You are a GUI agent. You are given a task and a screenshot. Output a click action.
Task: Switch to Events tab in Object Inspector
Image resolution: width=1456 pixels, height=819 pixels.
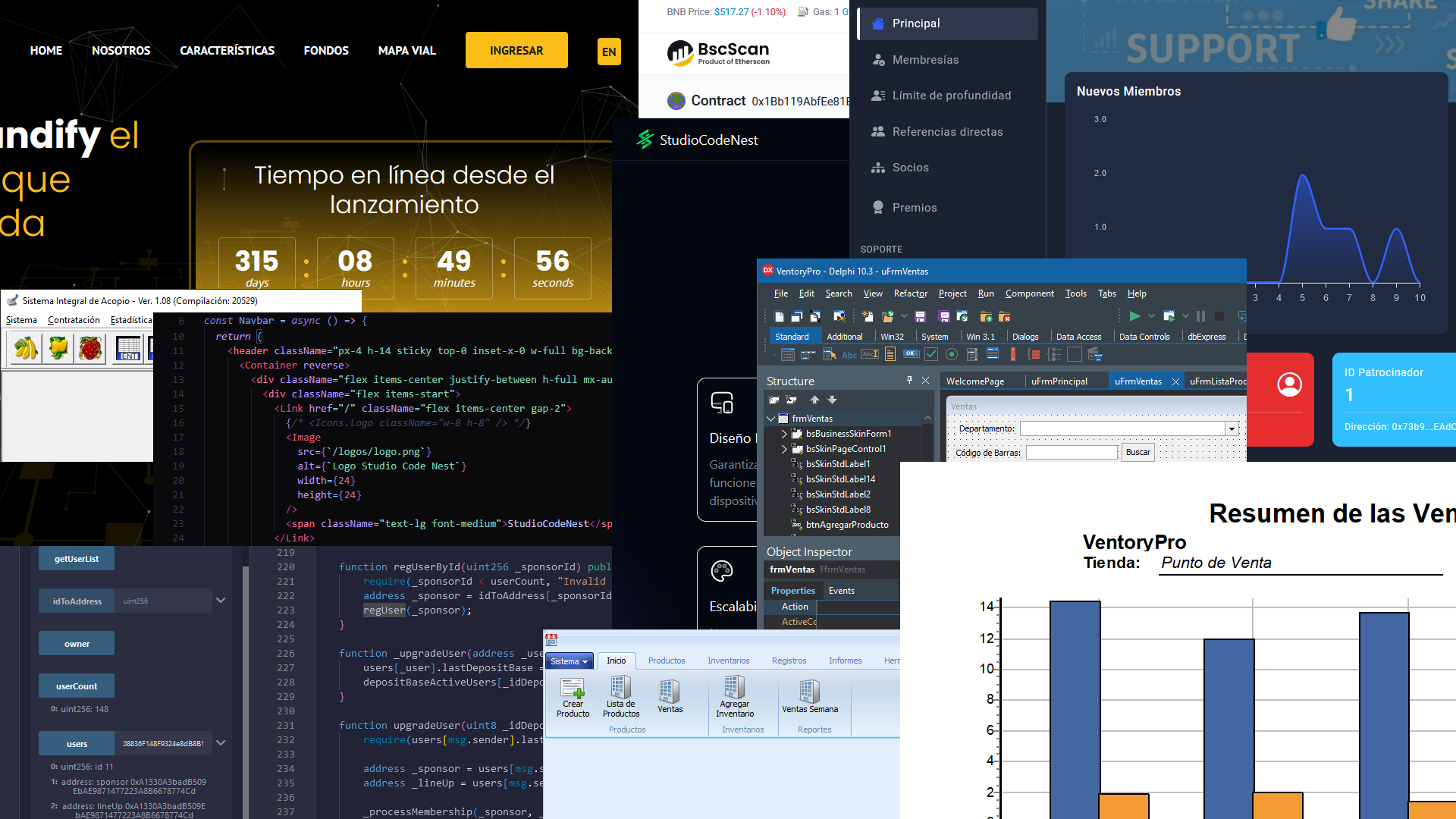(x=841, y=591)
